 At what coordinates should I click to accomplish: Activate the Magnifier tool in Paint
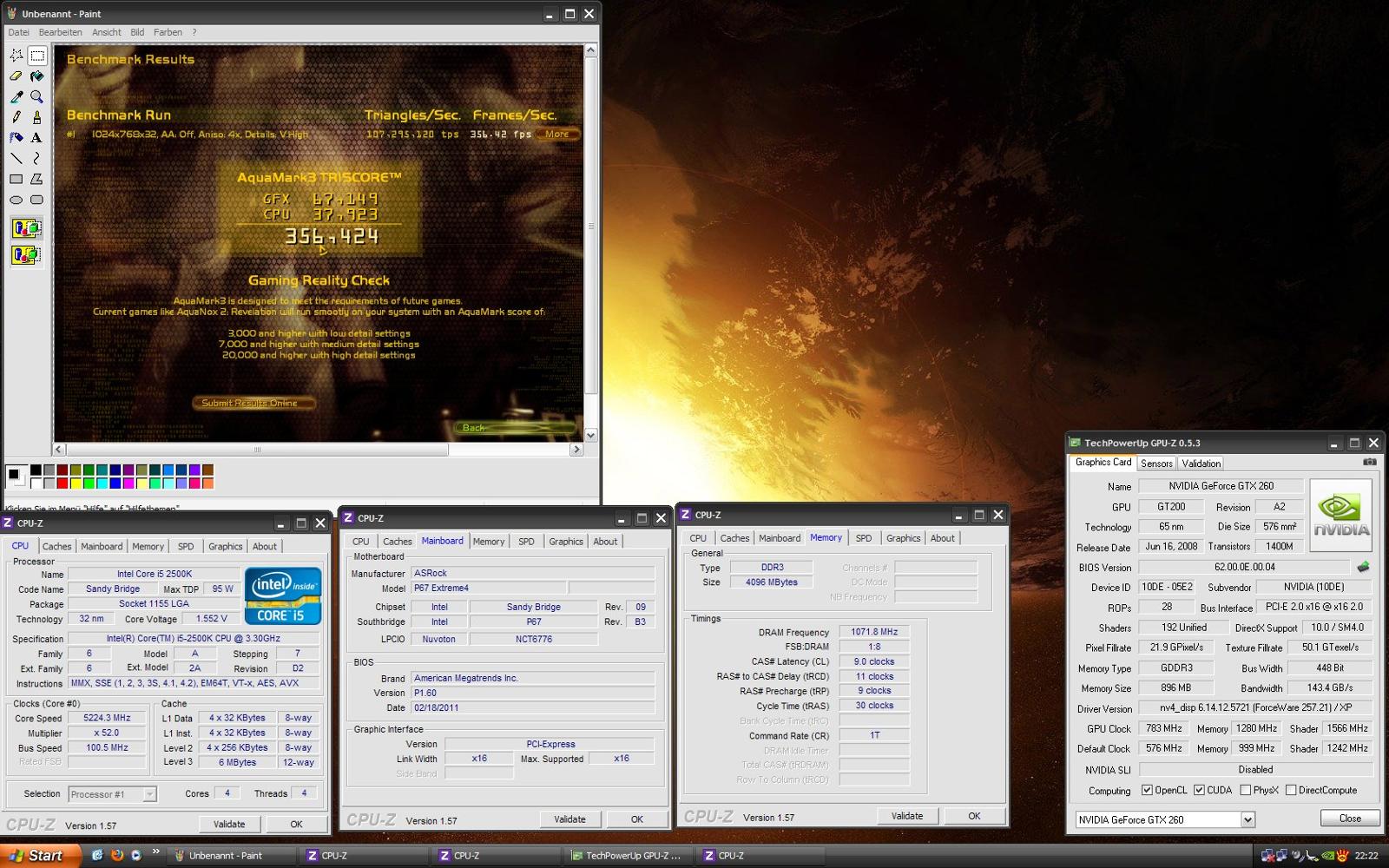pyautogui.click(x=36, y=96)
